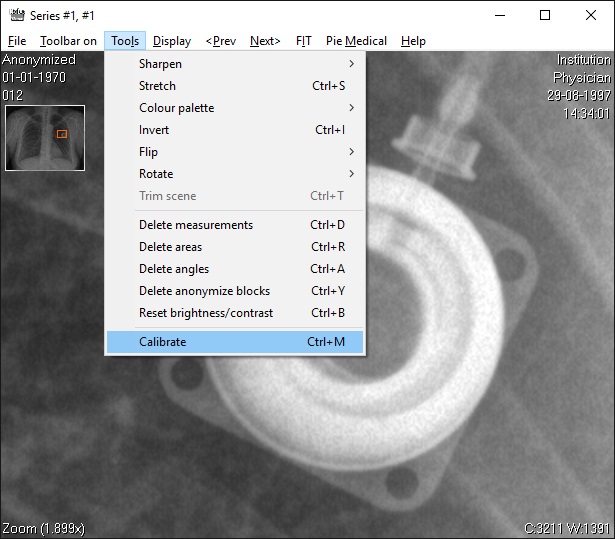This screenshot has height=539, width=615.
Task: Click the 29-08-1997 study date text
Action: click(x=579, y=95)
